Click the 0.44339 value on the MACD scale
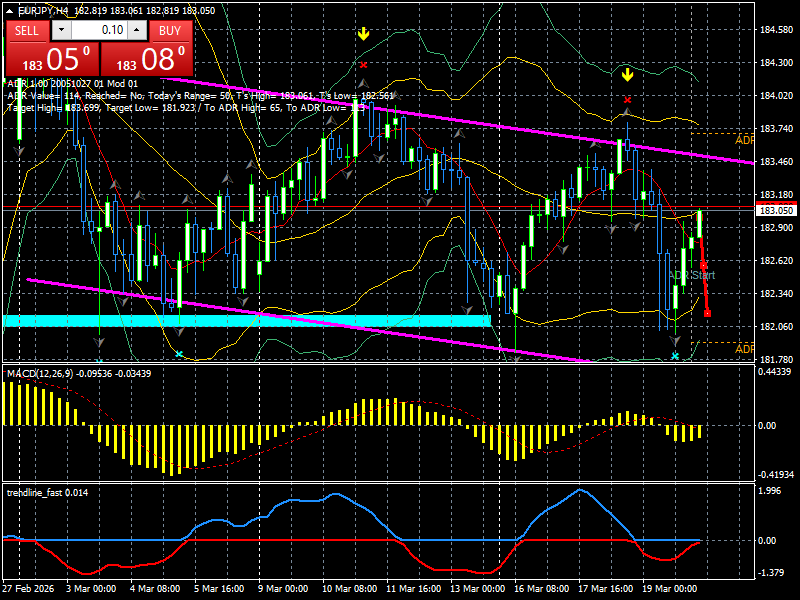This screenshot has height=600, width=800. click(x=774, y=371)
